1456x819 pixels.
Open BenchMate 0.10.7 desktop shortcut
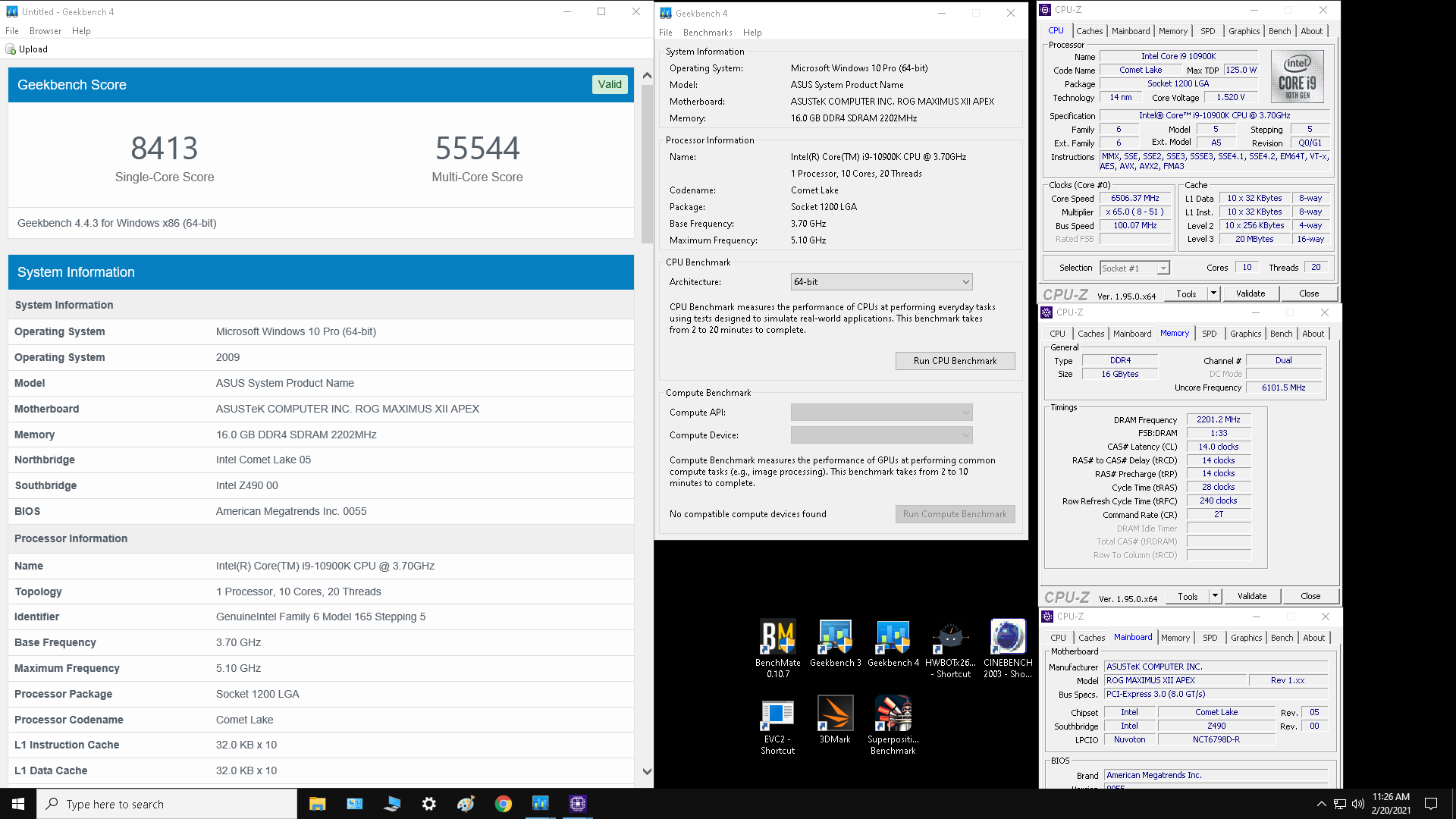[778, 648]
